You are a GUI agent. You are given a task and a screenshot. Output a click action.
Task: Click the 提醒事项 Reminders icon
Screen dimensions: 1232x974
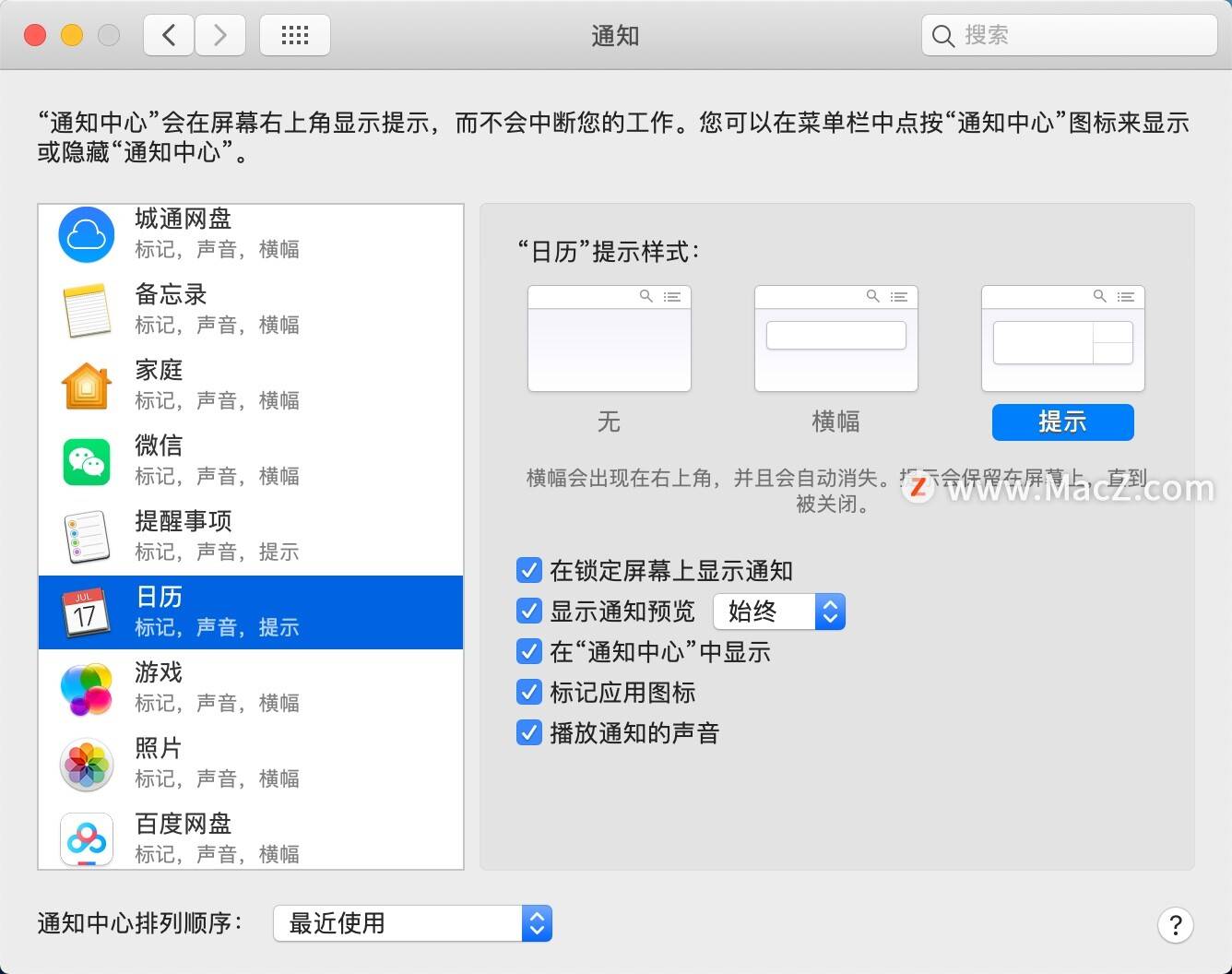click(x=87, y=537)
